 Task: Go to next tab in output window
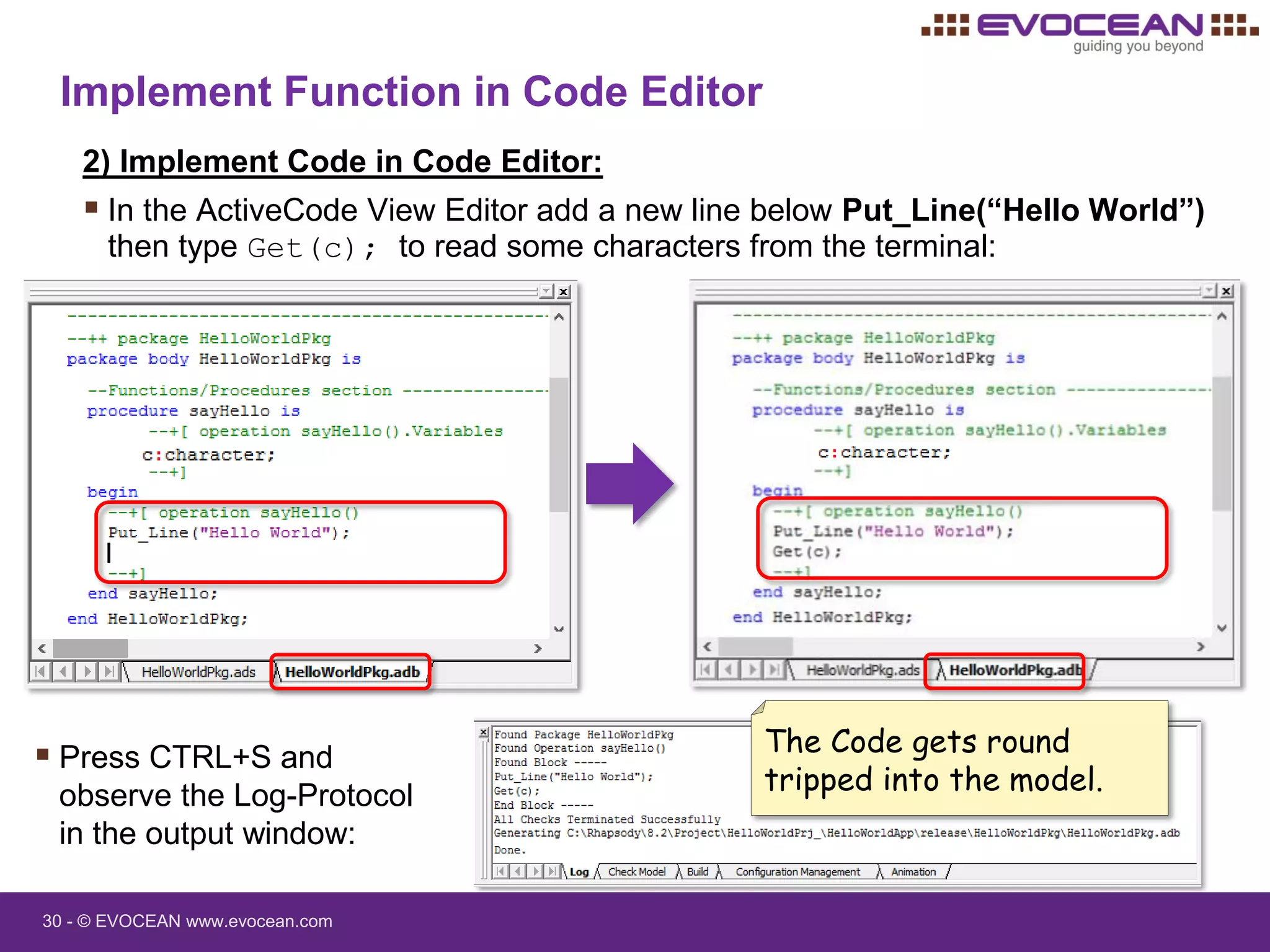pos(536,872)
